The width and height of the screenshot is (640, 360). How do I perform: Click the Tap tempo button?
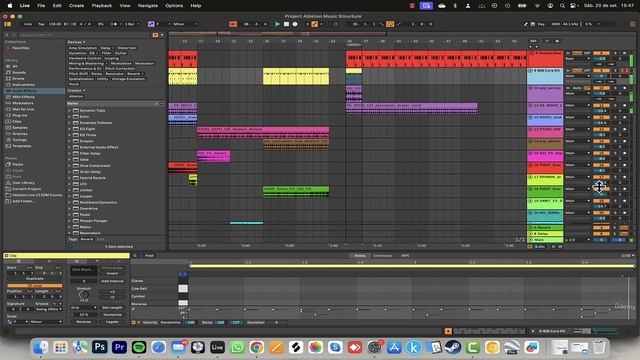tap(41, 24)
